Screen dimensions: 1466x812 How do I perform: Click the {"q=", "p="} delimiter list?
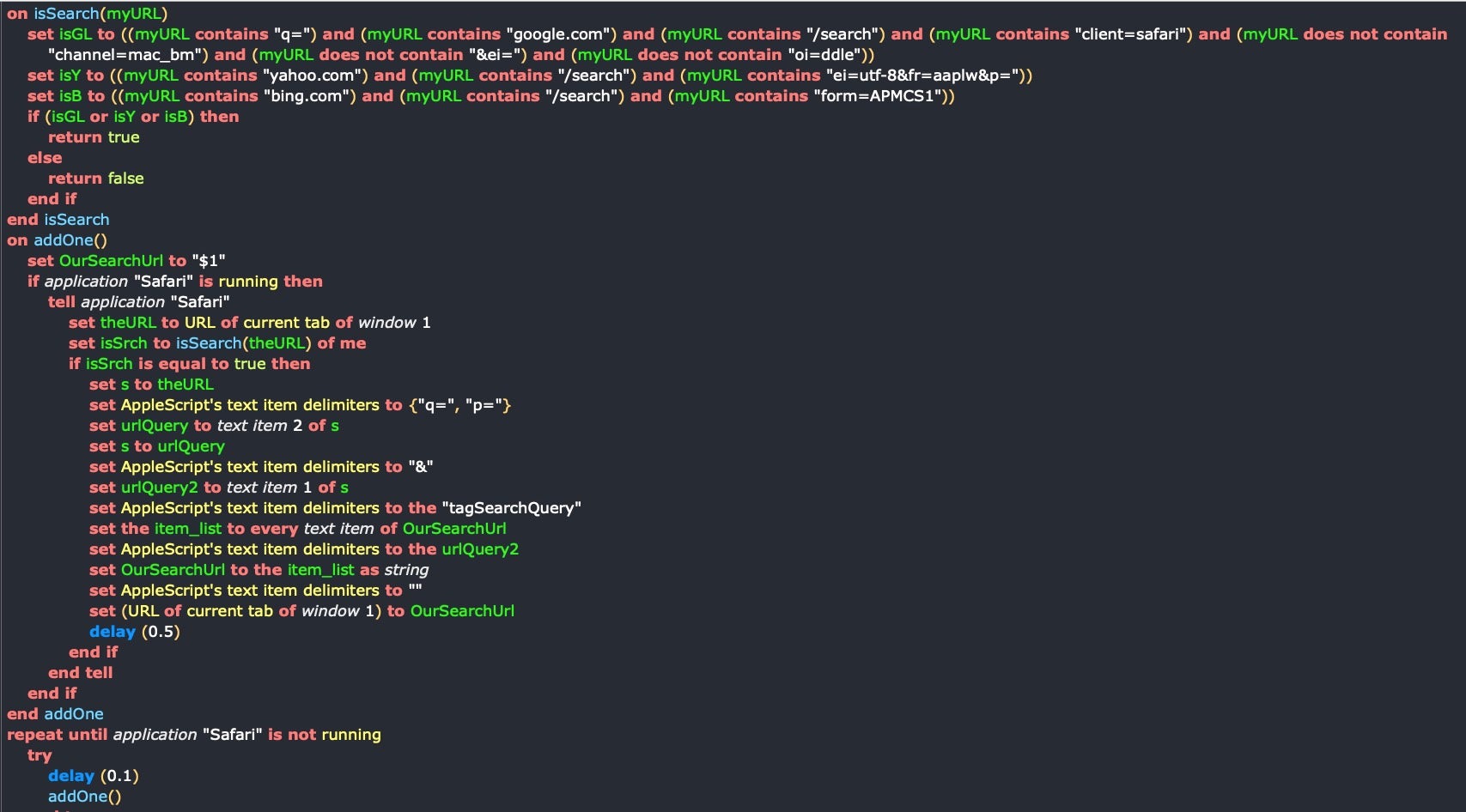click(459, 405)
